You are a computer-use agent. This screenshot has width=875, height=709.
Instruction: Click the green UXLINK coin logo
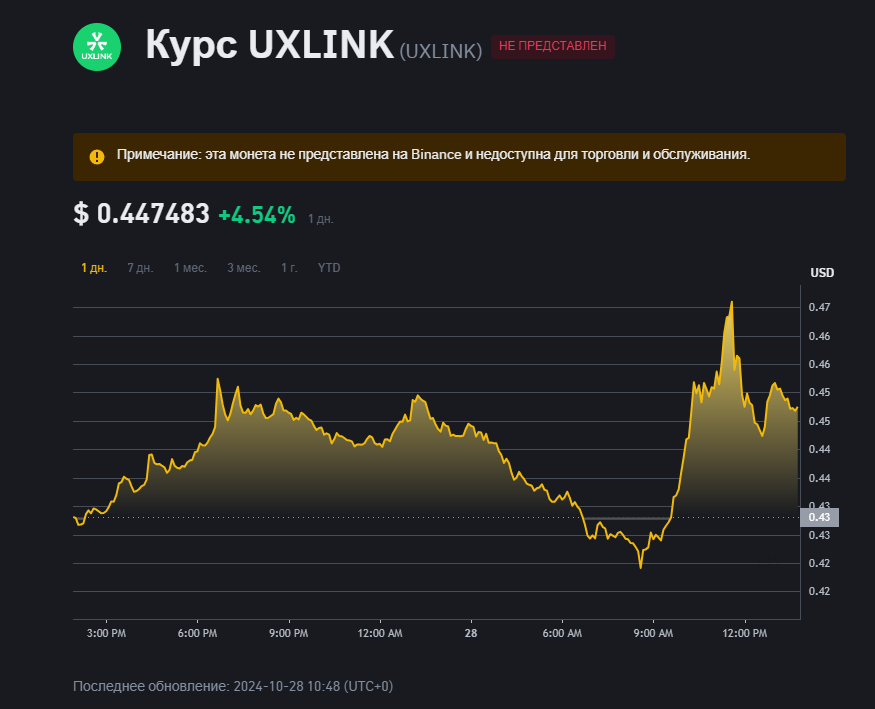click(97, 47)
